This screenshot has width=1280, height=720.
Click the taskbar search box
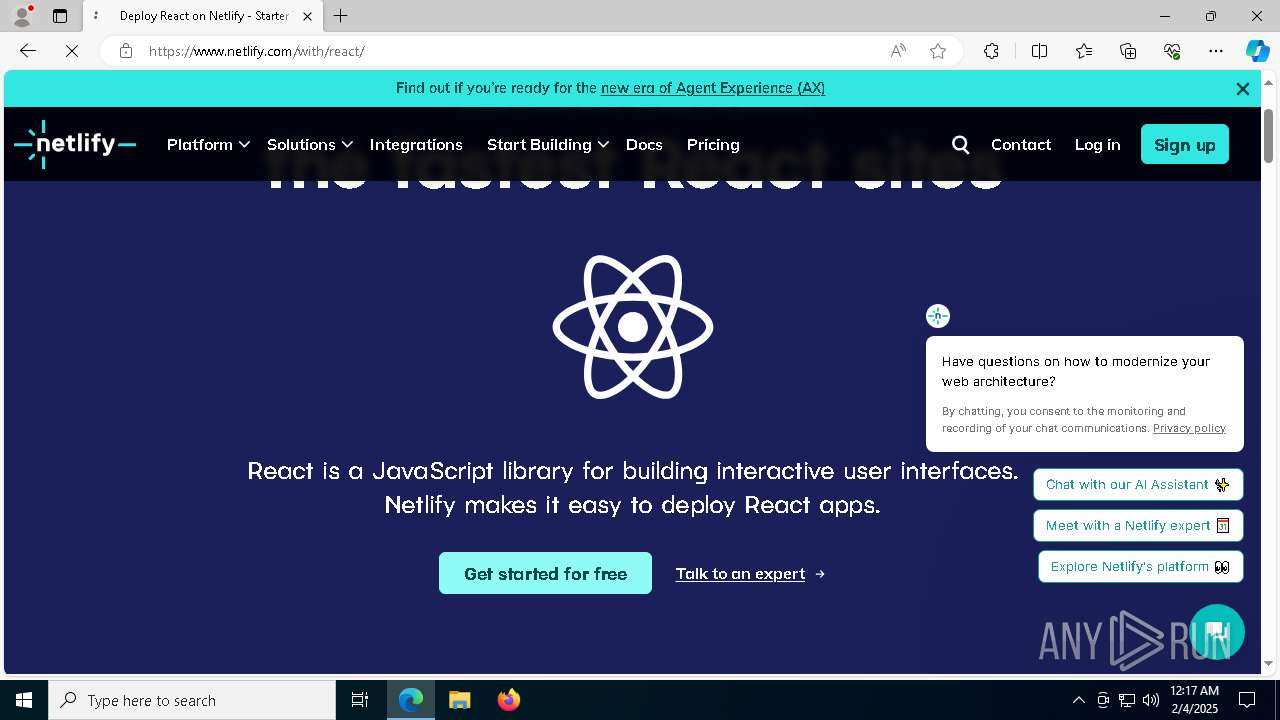point(192,700)
